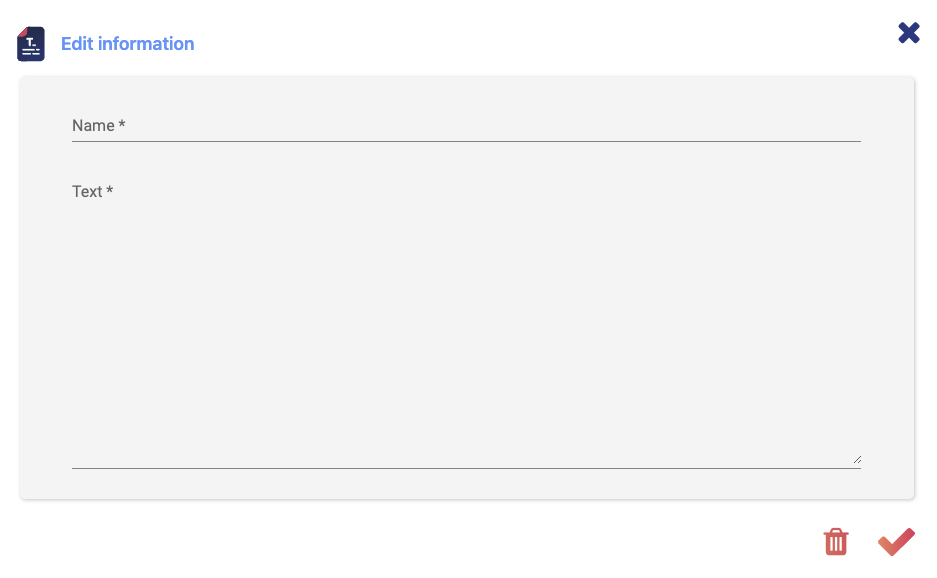Click the underline beneath the Name field
The height and width of the screenshot is (578, 937).
[x=466, y=141]
